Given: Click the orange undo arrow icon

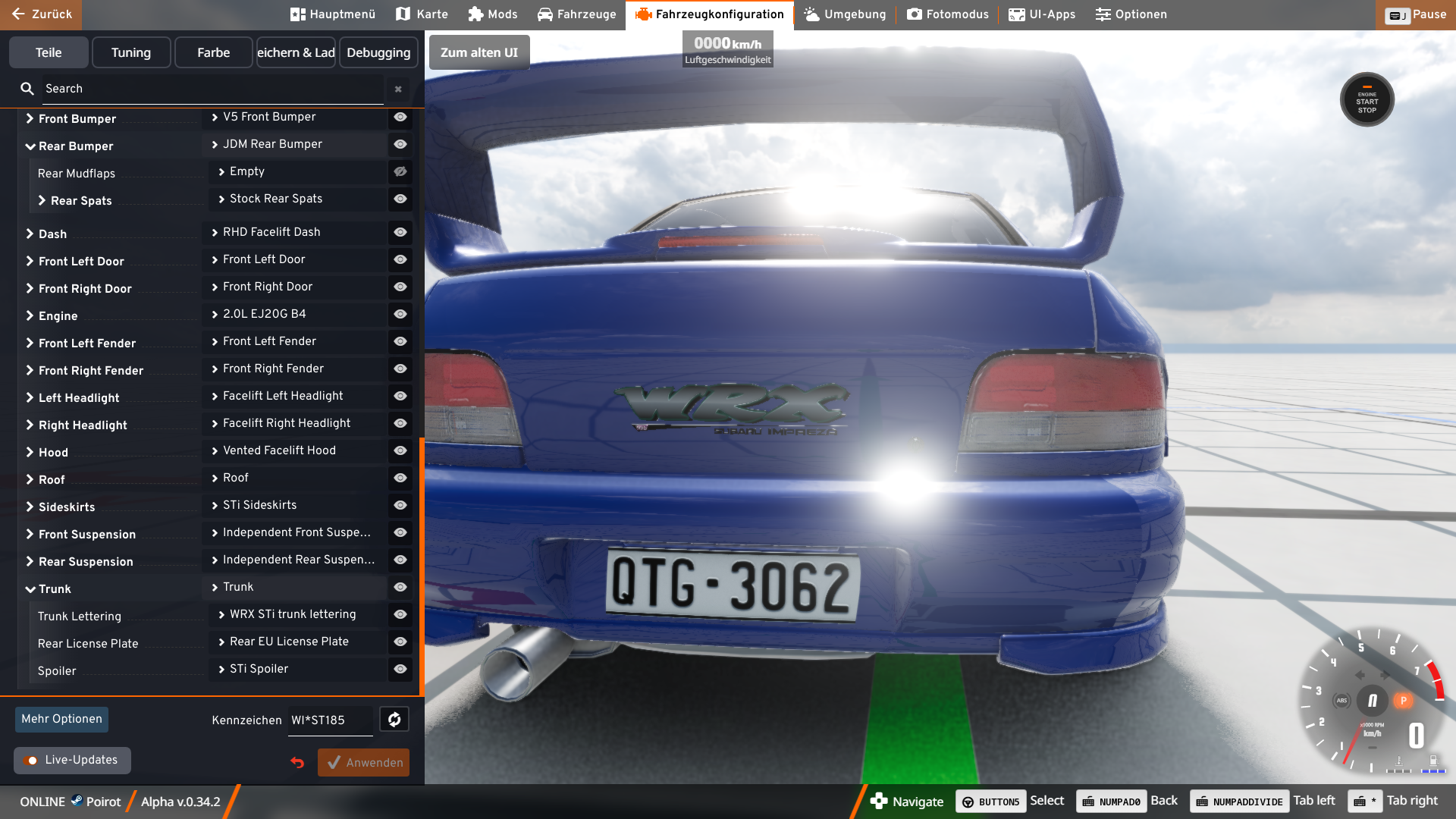Looking at the screenshot, I should (297, 763).
